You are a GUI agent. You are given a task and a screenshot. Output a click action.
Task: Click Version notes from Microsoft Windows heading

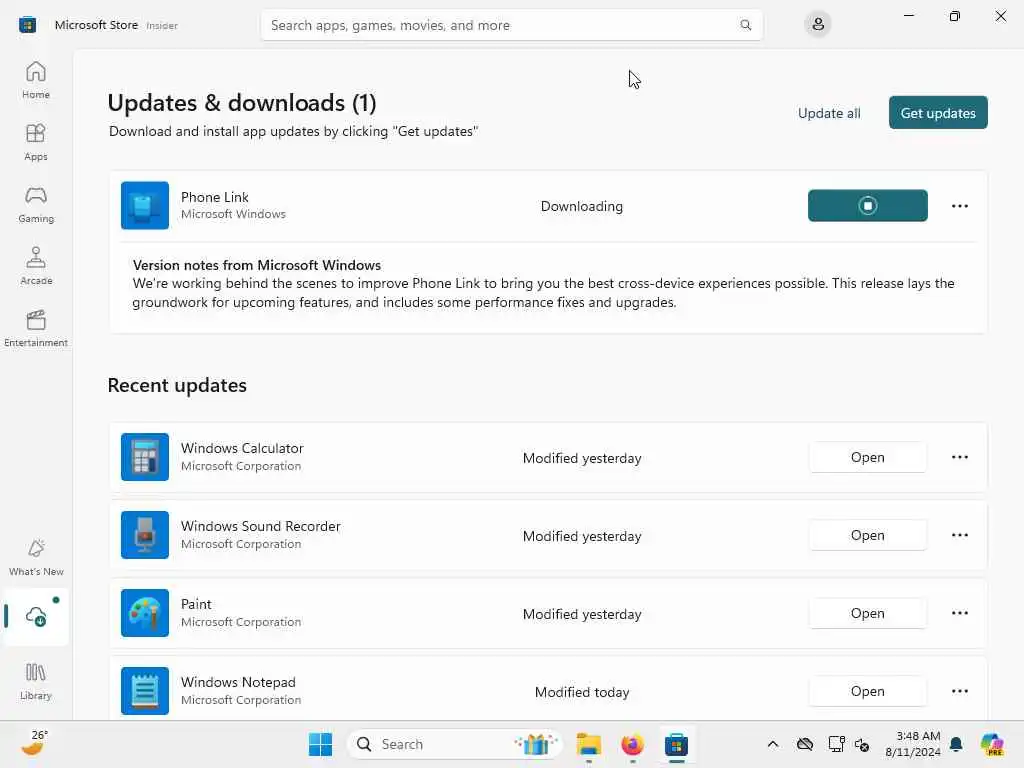257,265
